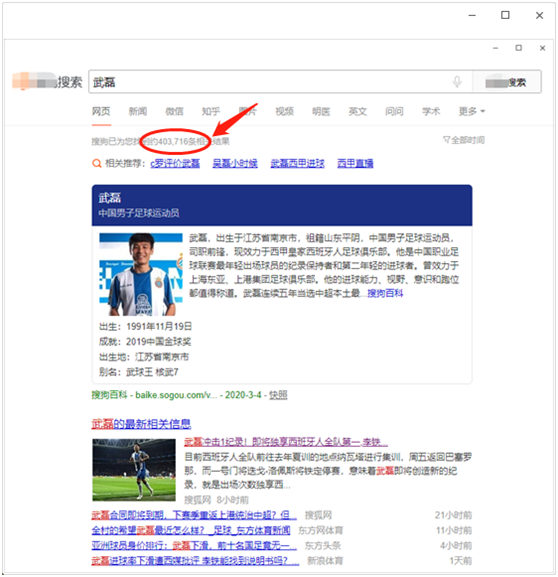
Task: Switch to the 微信 tab
Action: pos(174,111)
